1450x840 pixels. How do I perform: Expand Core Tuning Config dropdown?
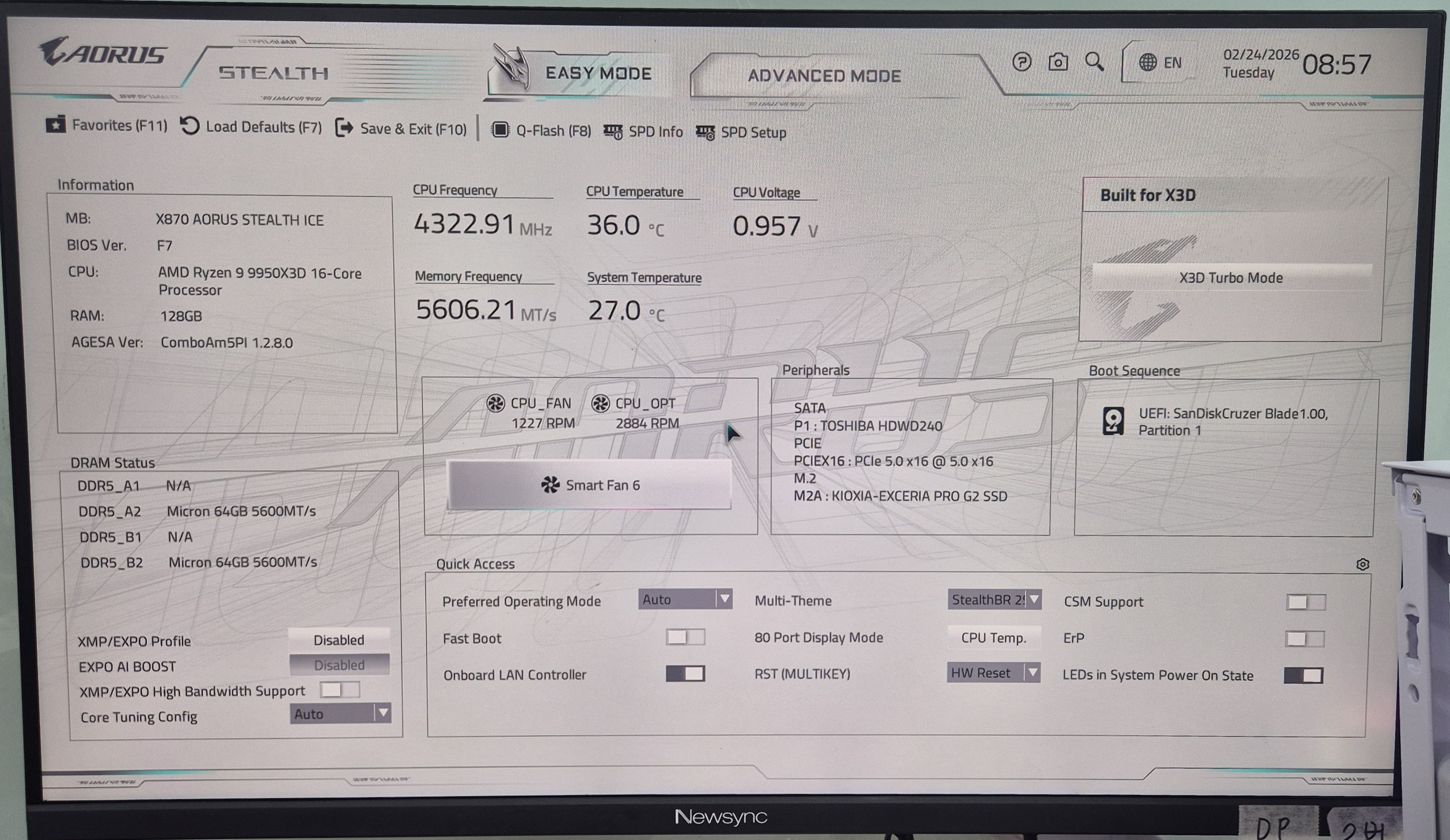point(340,714)
